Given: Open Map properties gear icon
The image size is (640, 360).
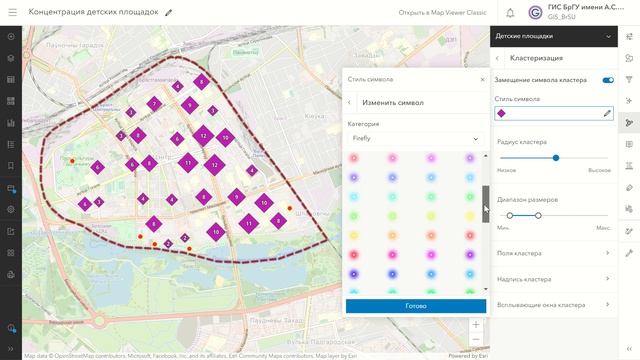Looking at the screenshot, I should (11, 209).
